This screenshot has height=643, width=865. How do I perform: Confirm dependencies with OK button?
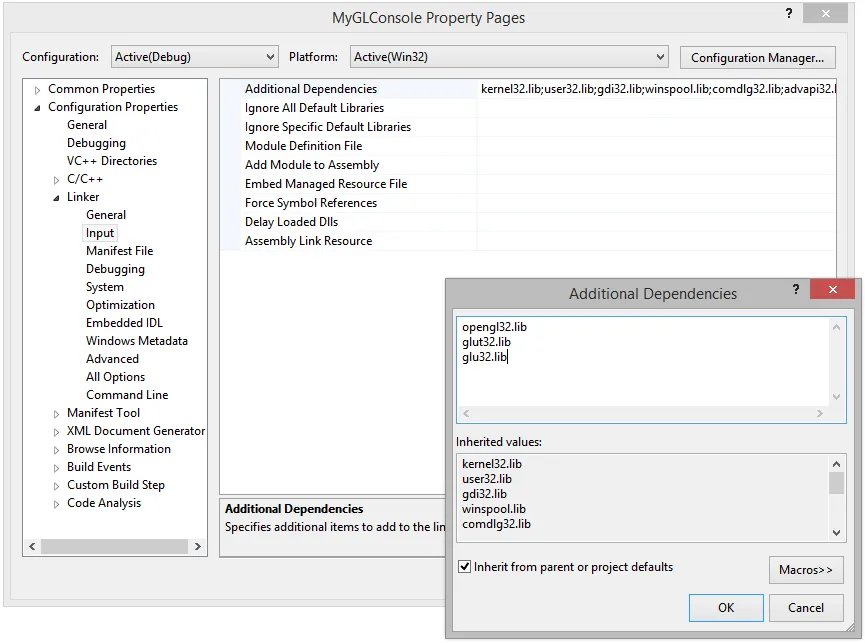coord(726,607)
